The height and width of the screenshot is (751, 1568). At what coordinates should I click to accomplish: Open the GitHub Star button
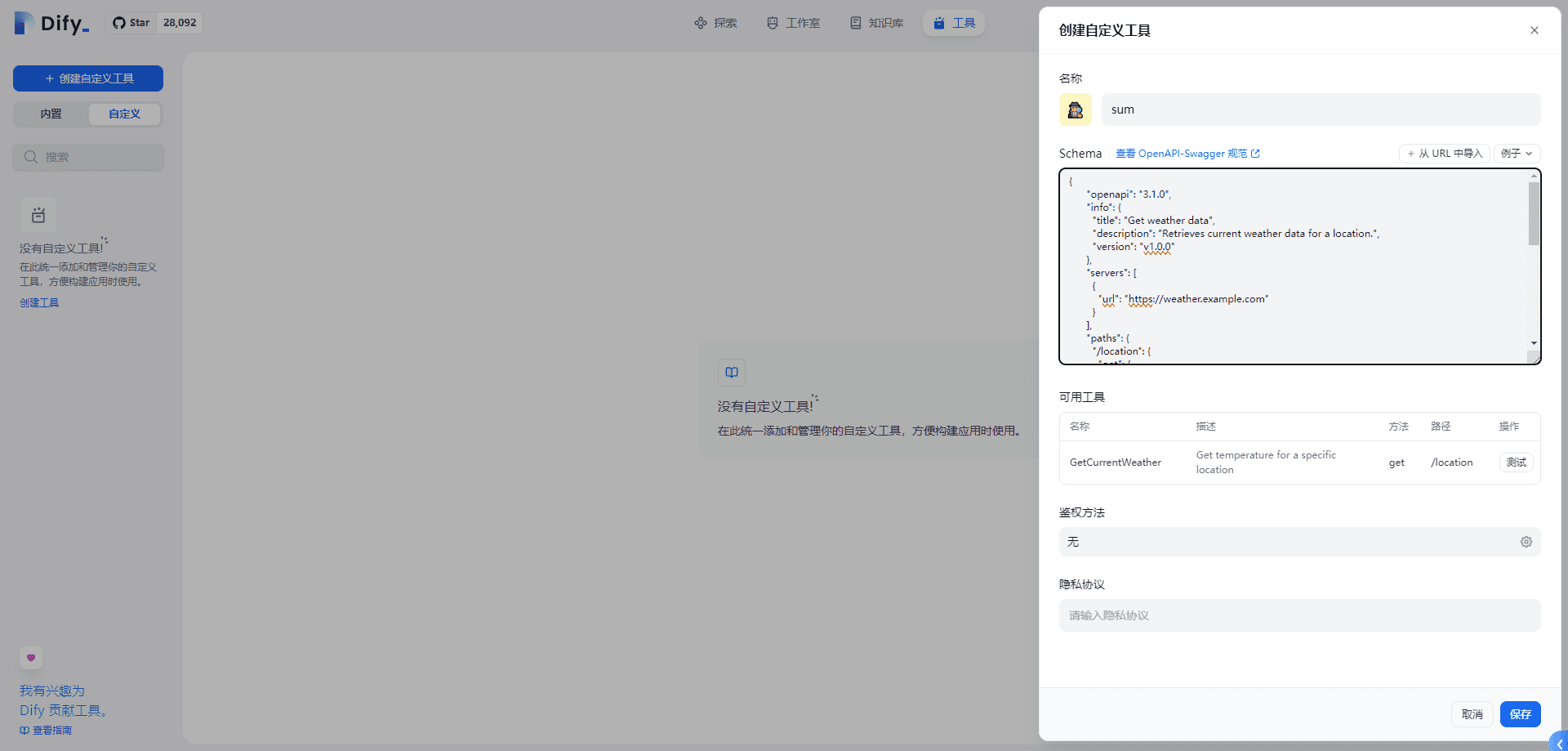tap(131, 23)
